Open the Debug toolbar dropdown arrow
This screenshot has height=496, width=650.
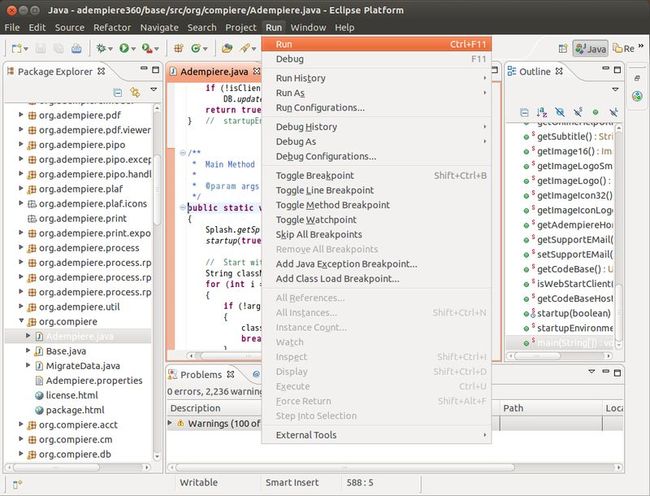(x=111, y=49)
